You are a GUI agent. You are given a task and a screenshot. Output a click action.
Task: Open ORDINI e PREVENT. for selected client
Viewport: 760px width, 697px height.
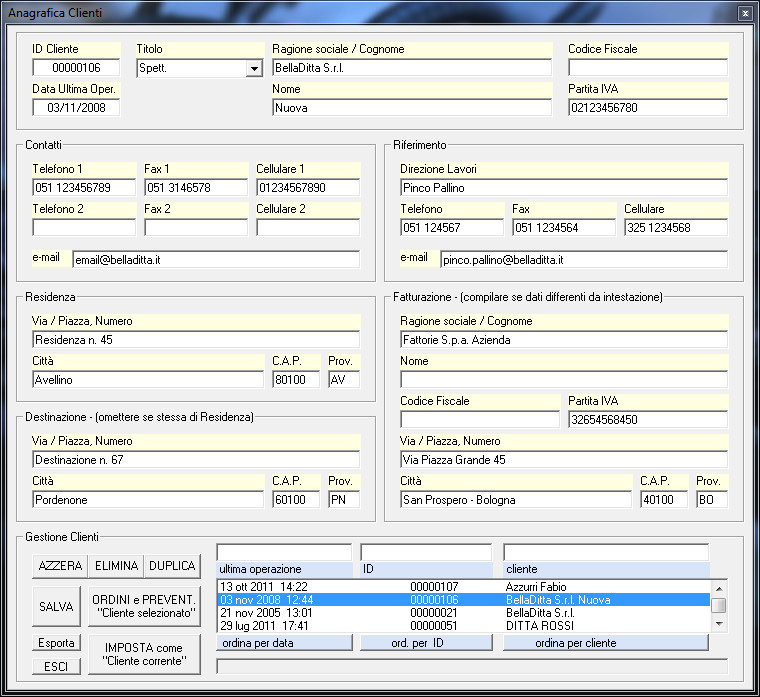pyautogui.click(x=144, y=606)
